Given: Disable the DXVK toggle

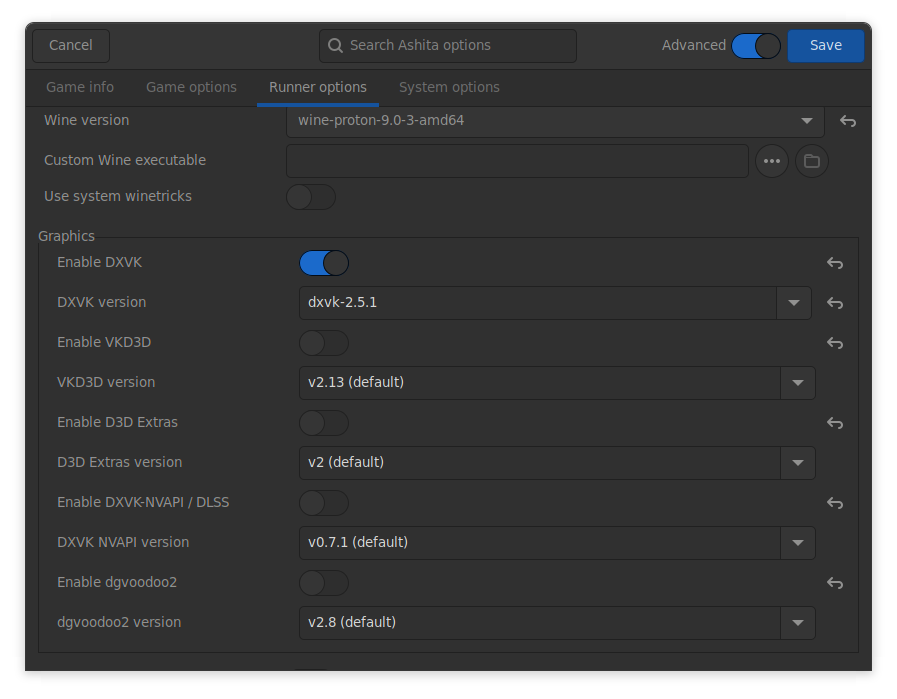Looking at the screenshot, I should 323,263.
